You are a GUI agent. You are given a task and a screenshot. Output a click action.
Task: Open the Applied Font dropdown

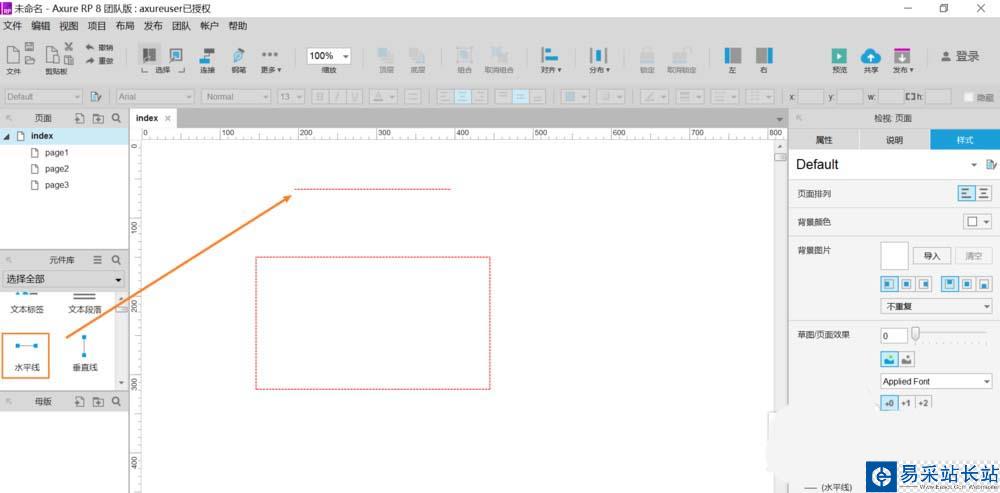(936, 381)
